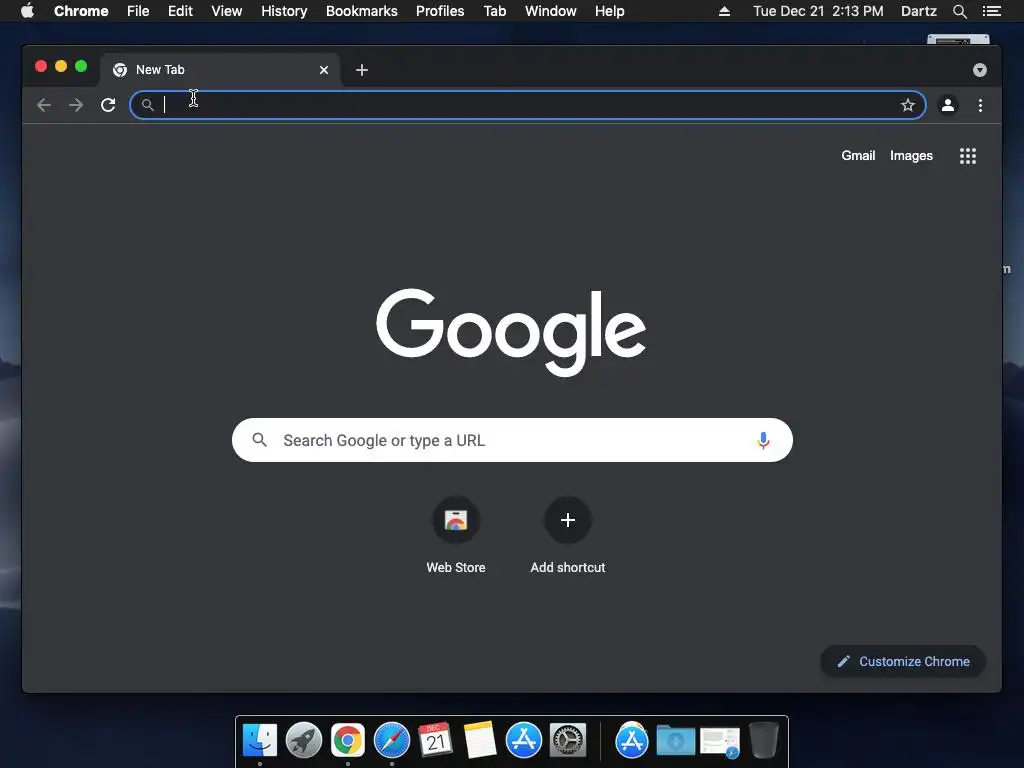The image size is (1024, 768).
Task: Open System Preferences from the Dock
Action: 568,741
